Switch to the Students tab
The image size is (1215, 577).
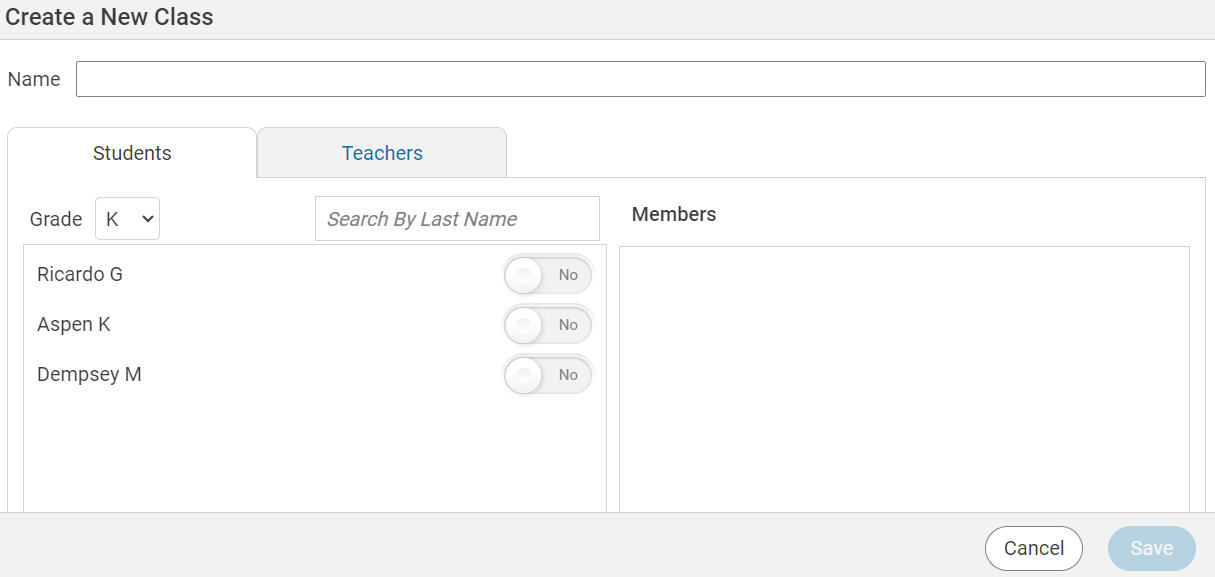coord(132,153)
